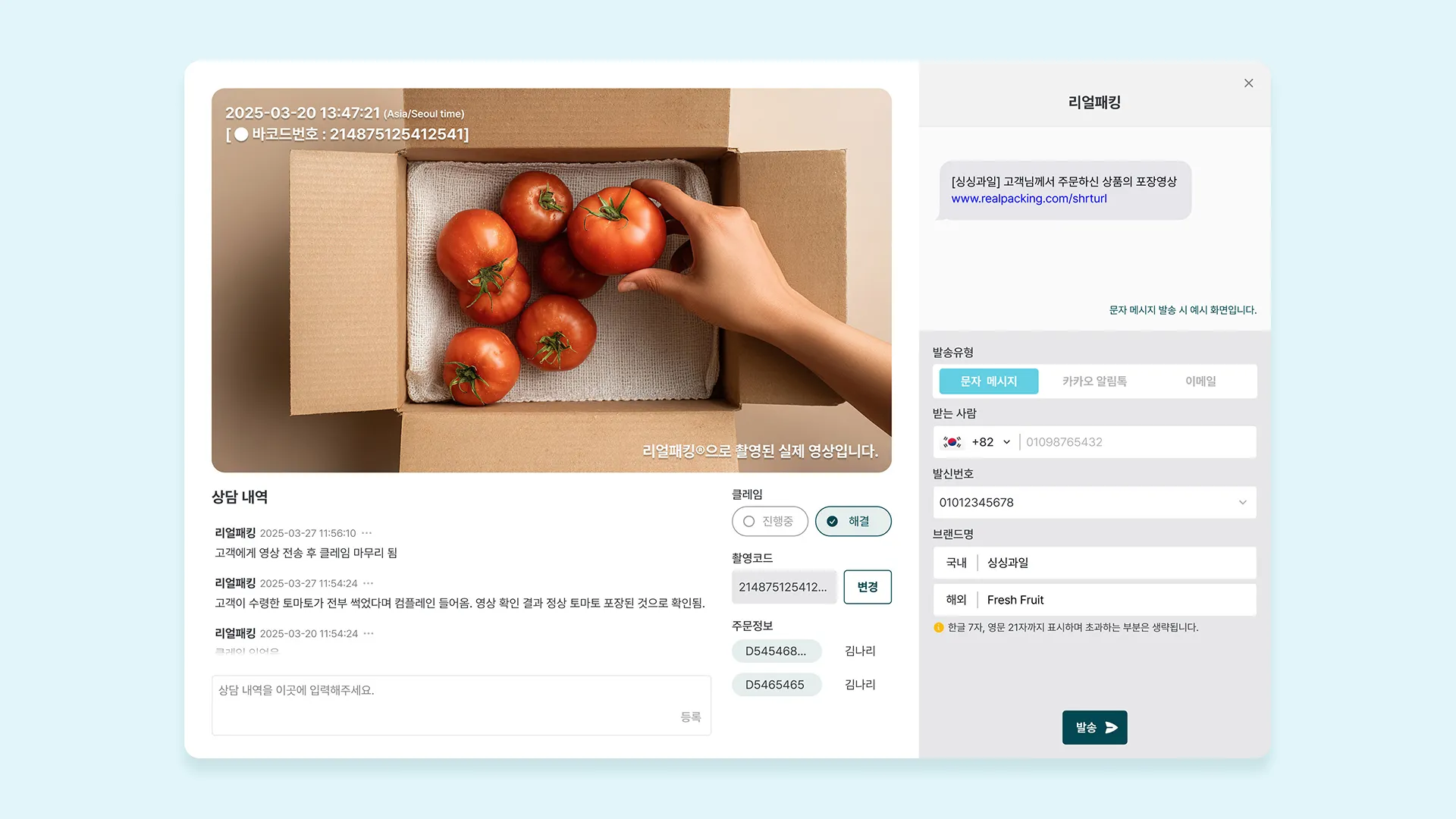This screenshot has height=819, width=1456.
Task: Switch to 문자 메시지 send type tab
Action: [x=989, y=381]
